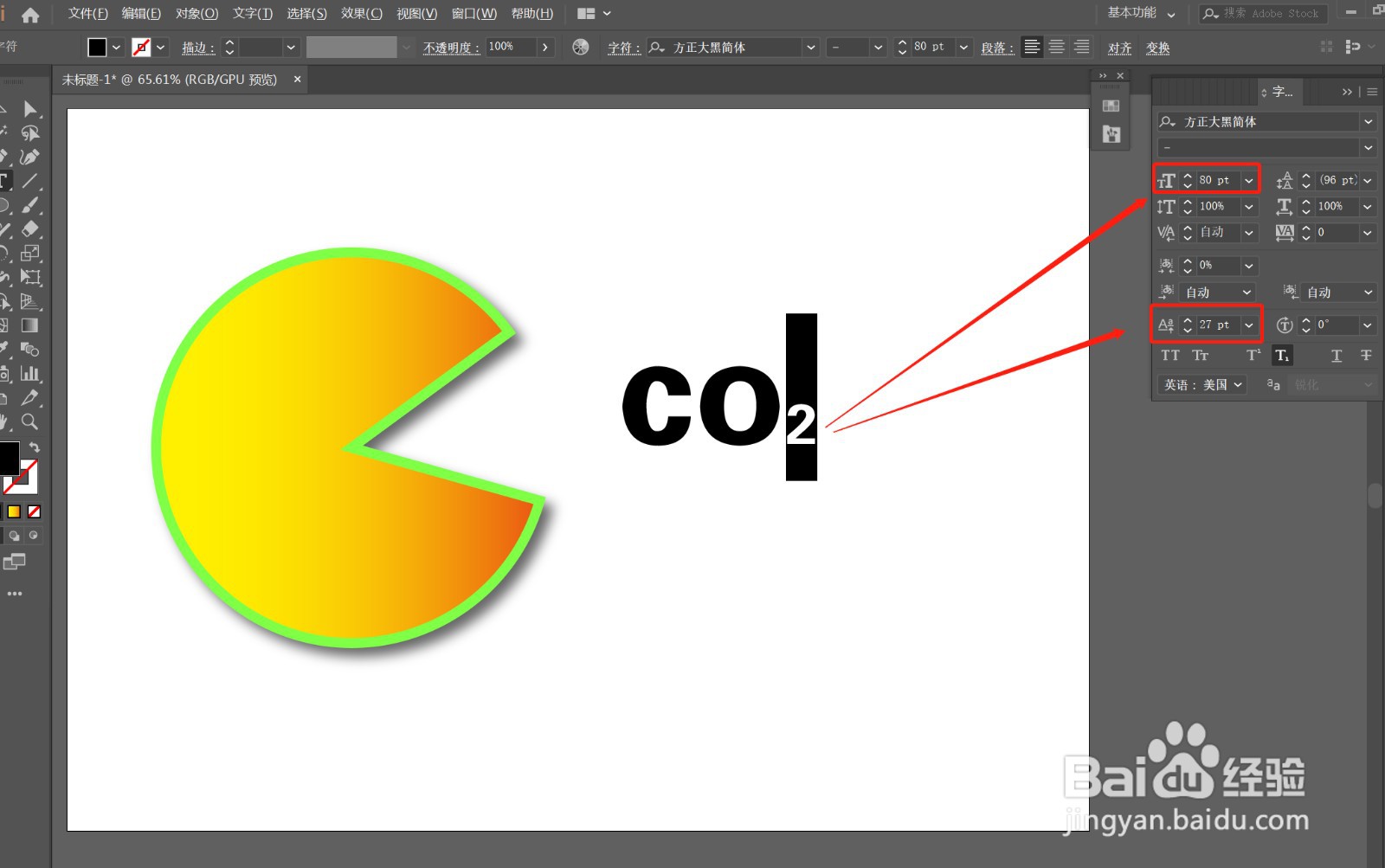Screen dimensions: 1385x868
Task: Click black fill color box in toolbar
Action: point(9,458)
